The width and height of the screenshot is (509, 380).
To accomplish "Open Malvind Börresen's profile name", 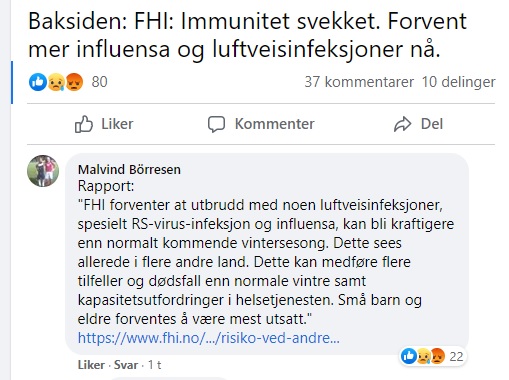I will point(129,169).
